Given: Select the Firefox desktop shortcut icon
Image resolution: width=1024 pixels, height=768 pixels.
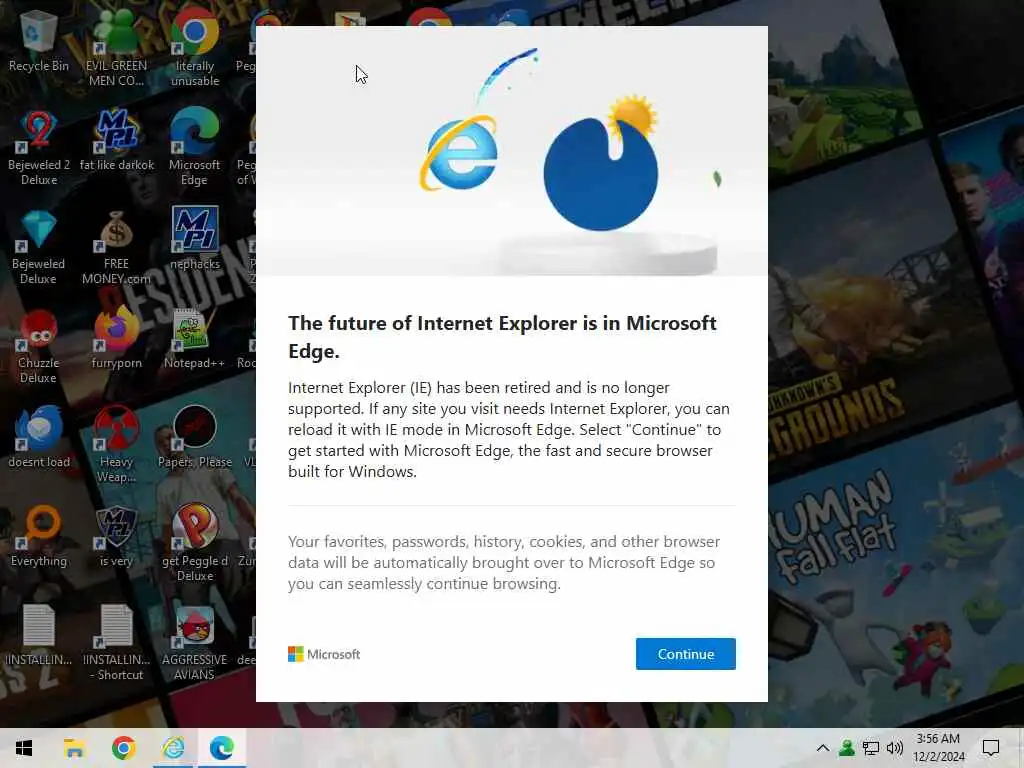Looking at the screenshot, I should pos(116,339).
